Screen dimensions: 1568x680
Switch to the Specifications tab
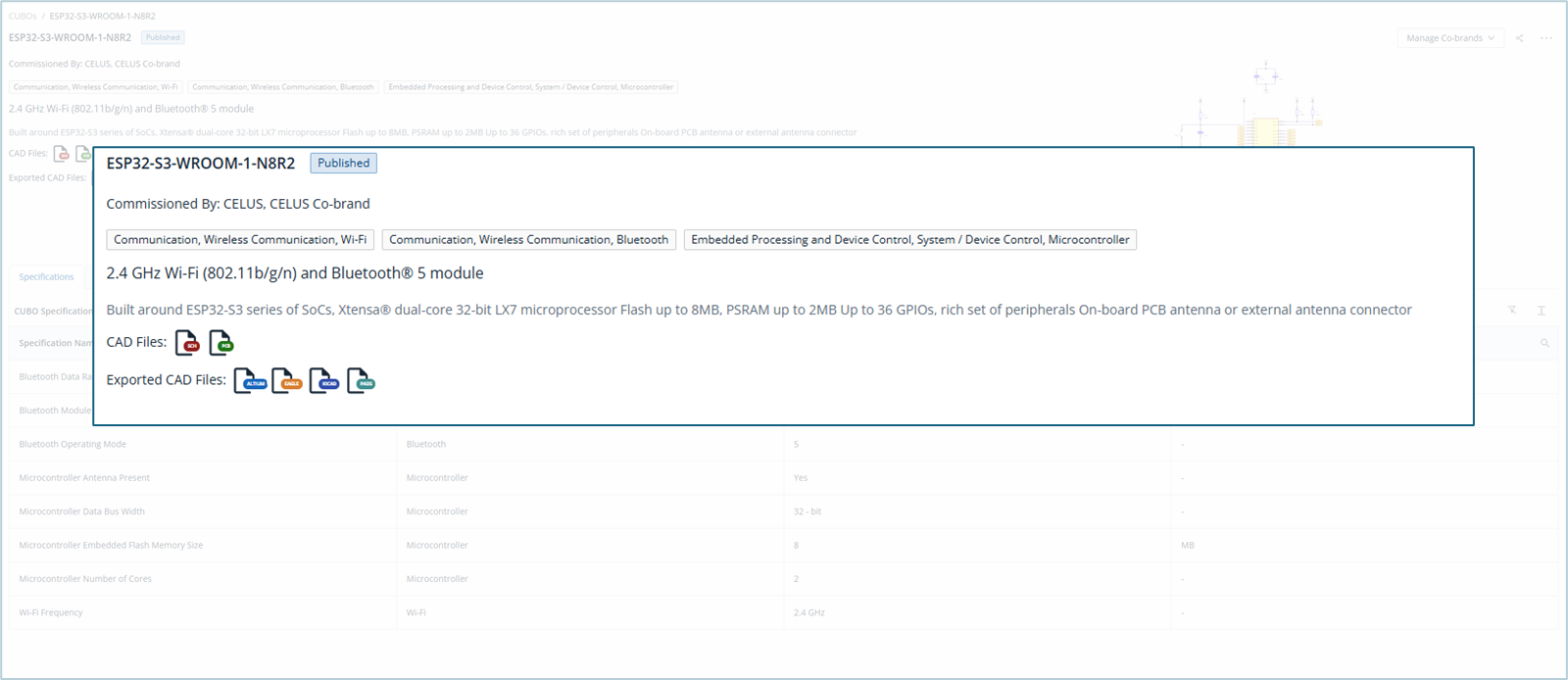46,277
